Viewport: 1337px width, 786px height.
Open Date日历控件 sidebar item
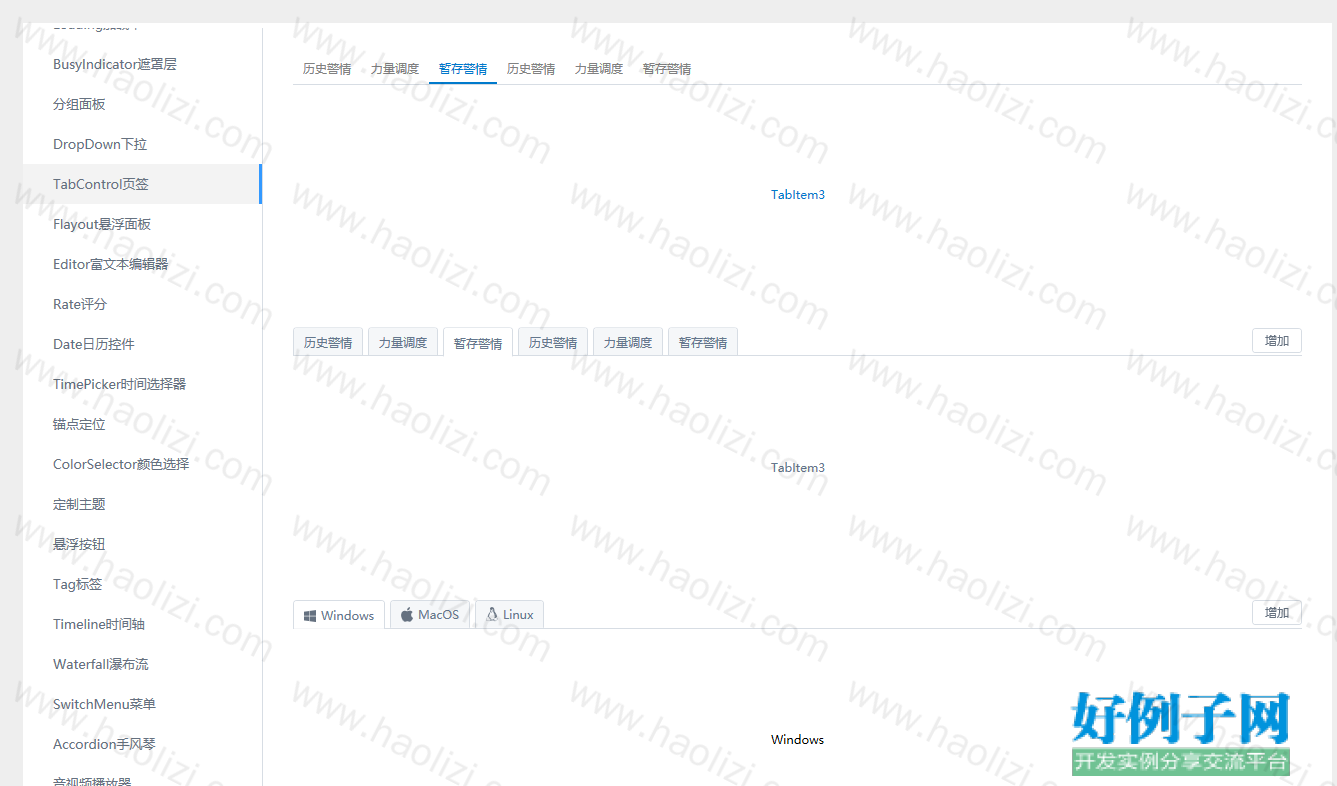(x=142, y=344)
